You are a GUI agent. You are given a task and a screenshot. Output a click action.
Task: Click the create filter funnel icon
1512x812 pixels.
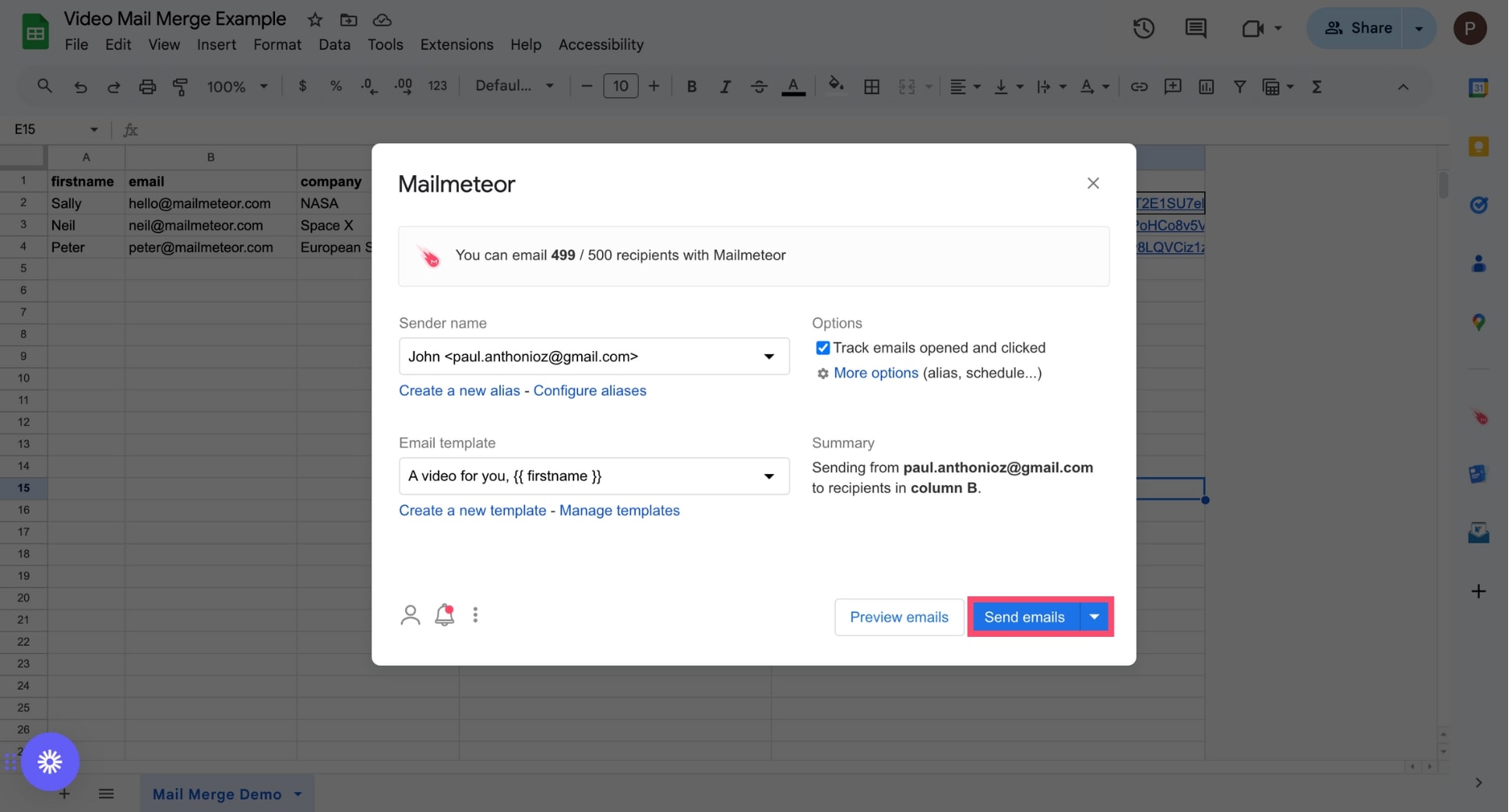(x=1239, y=86)
